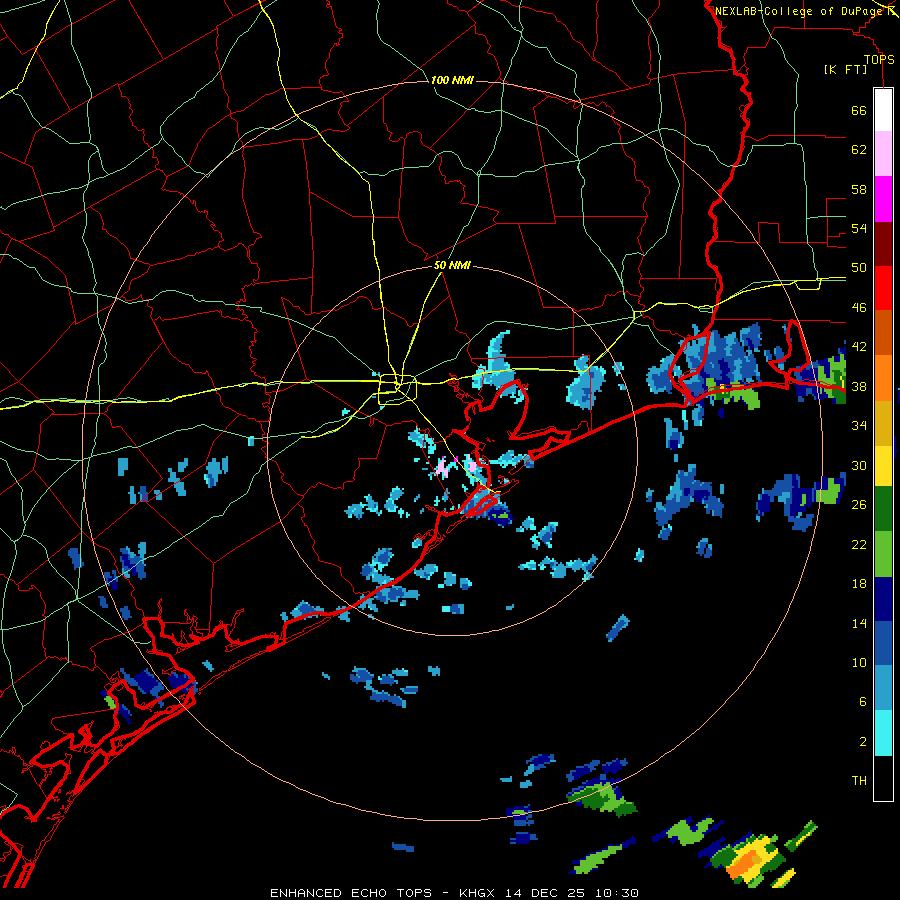Click the '50 NMI' range ring label
Viewport: 900px width, 900px height.
(x=452, y=265)
